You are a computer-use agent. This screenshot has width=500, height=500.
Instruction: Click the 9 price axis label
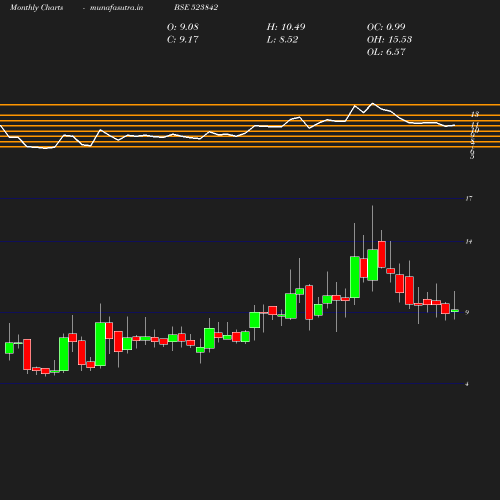(467, 312)
